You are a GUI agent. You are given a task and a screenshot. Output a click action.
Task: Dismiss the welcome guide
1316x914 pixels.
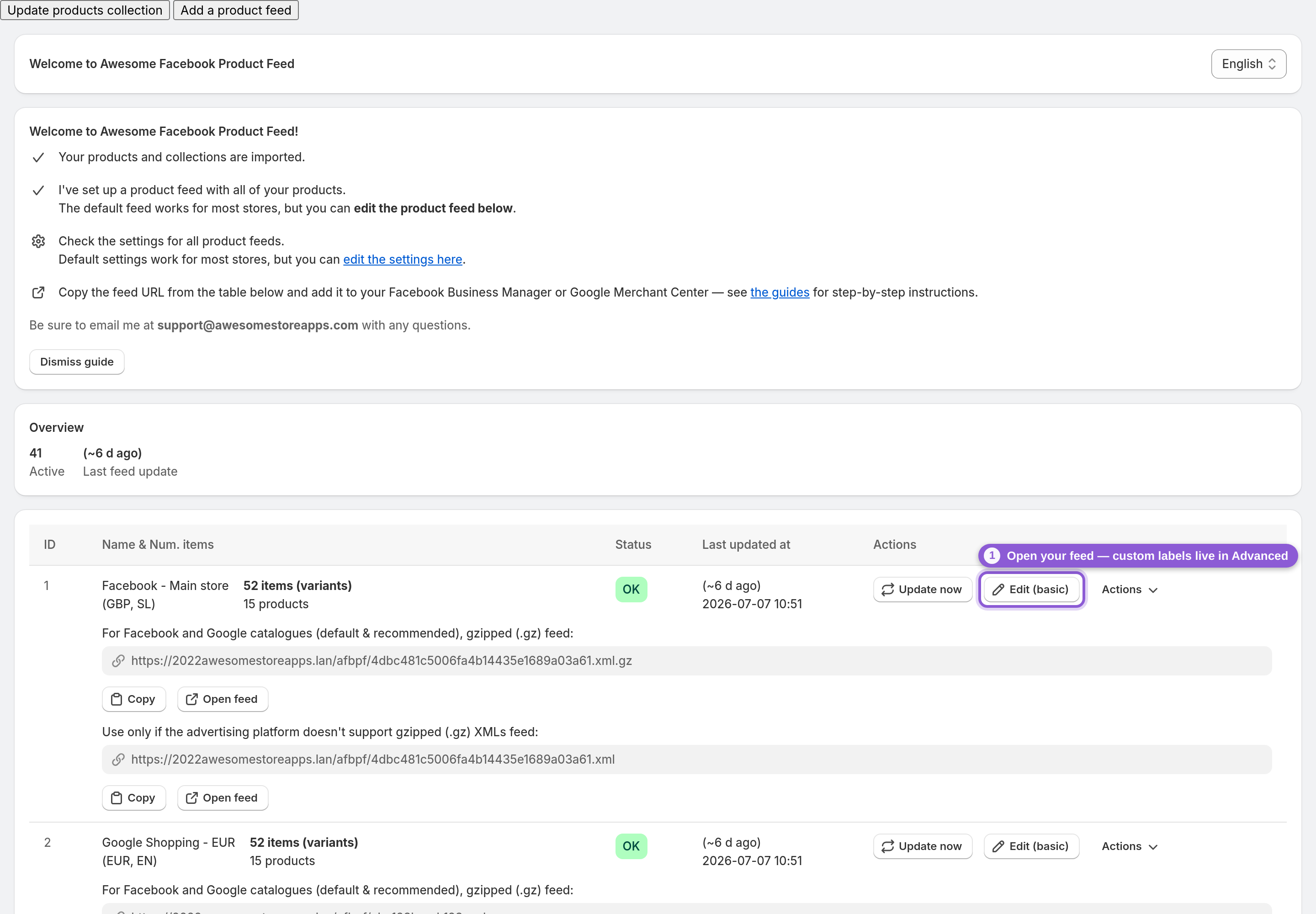point(77,362)
